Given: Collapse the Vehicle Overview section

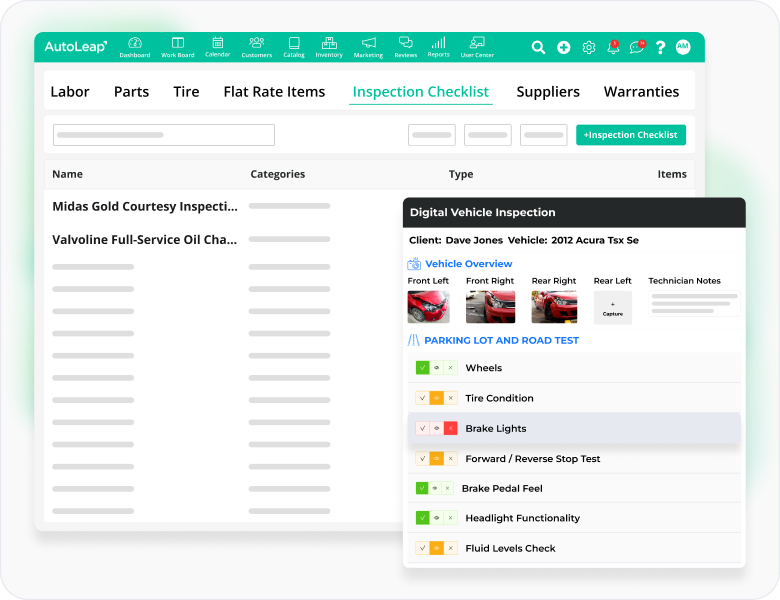Looking at the screenshot, I should (468, 264).
